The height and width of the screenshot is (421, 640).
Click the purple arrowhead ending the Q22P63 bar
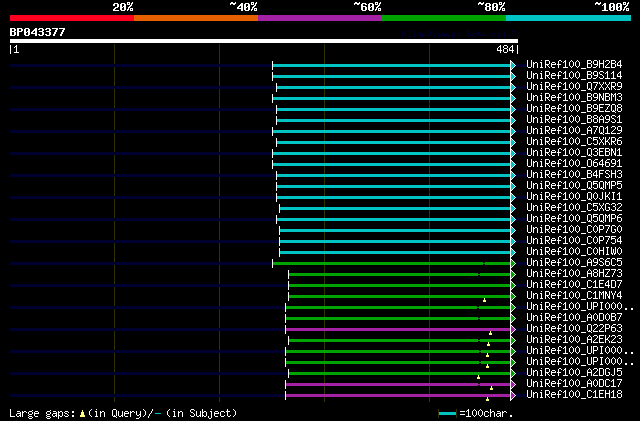[513, 330]
